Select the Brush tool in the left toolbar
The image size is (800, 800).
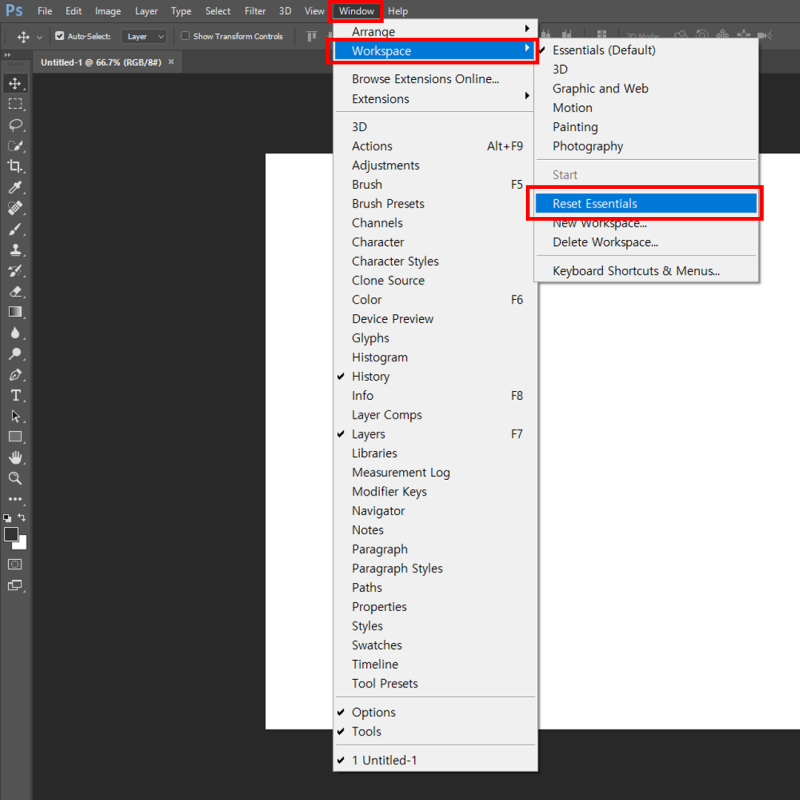click(15, 229)
